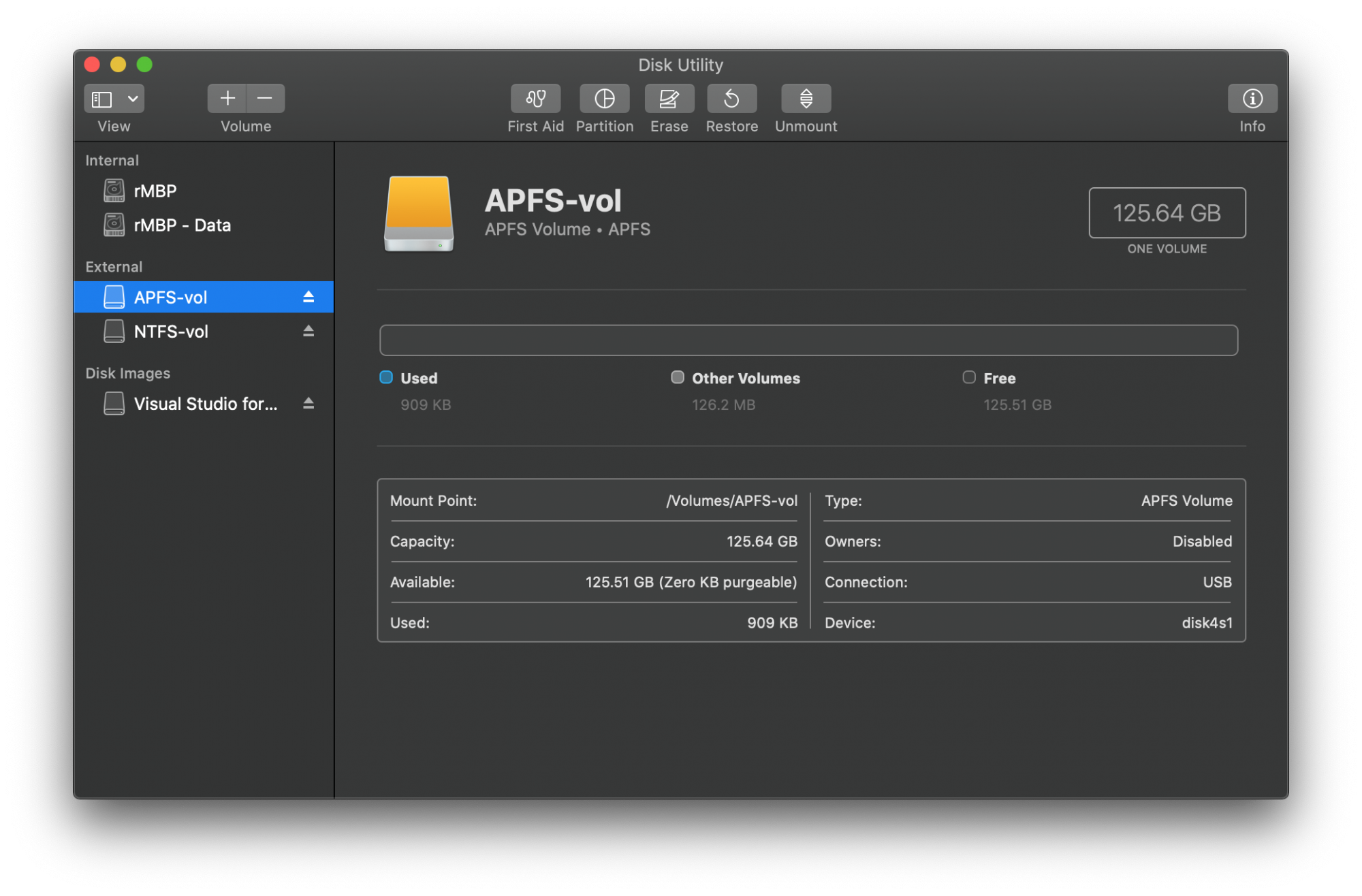Eject the APFS-vol disk
The width and height of the screenshot is (1362, 896).
(308, 297)
